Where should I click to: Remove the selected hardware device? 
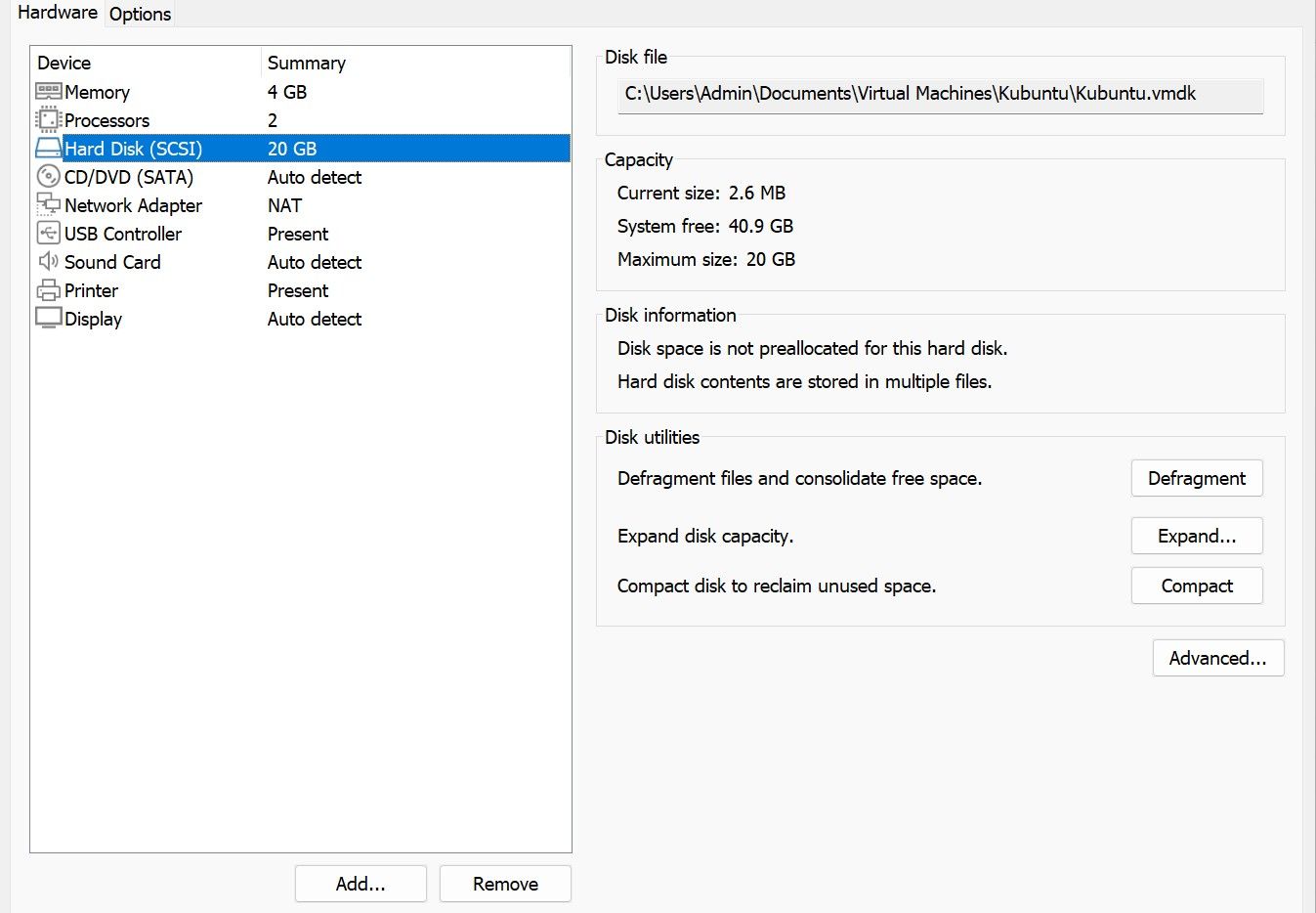point(505,884)
